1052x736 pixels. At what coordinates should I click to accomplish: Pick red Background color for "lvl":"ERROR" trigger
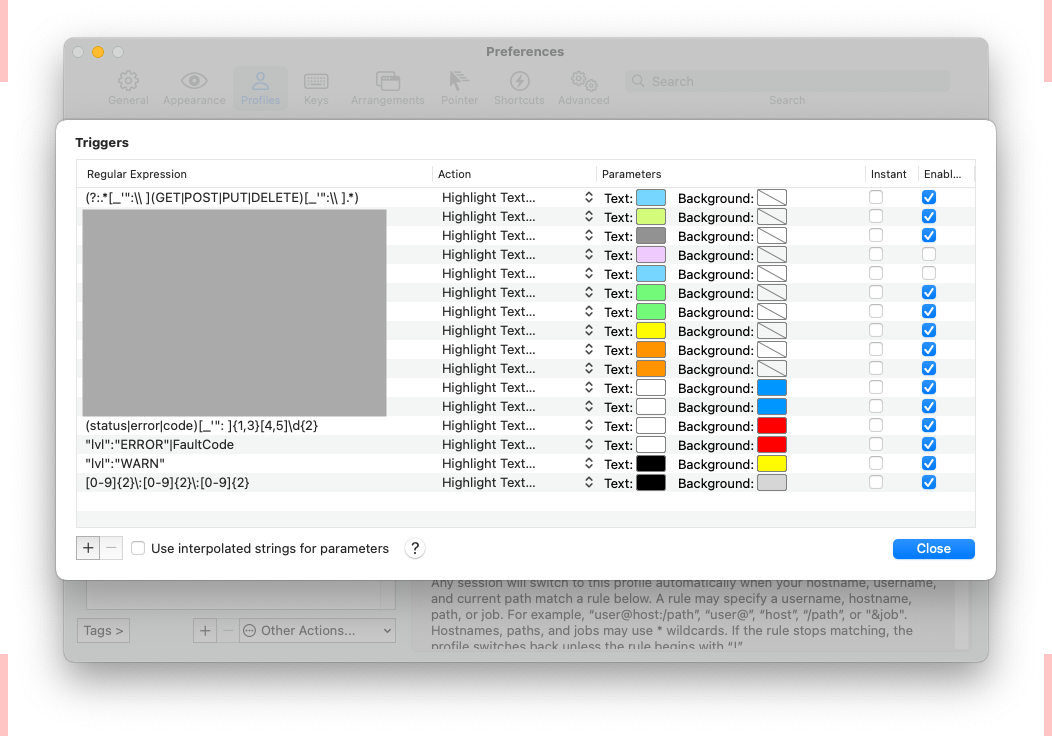click(x=772, y=445)
